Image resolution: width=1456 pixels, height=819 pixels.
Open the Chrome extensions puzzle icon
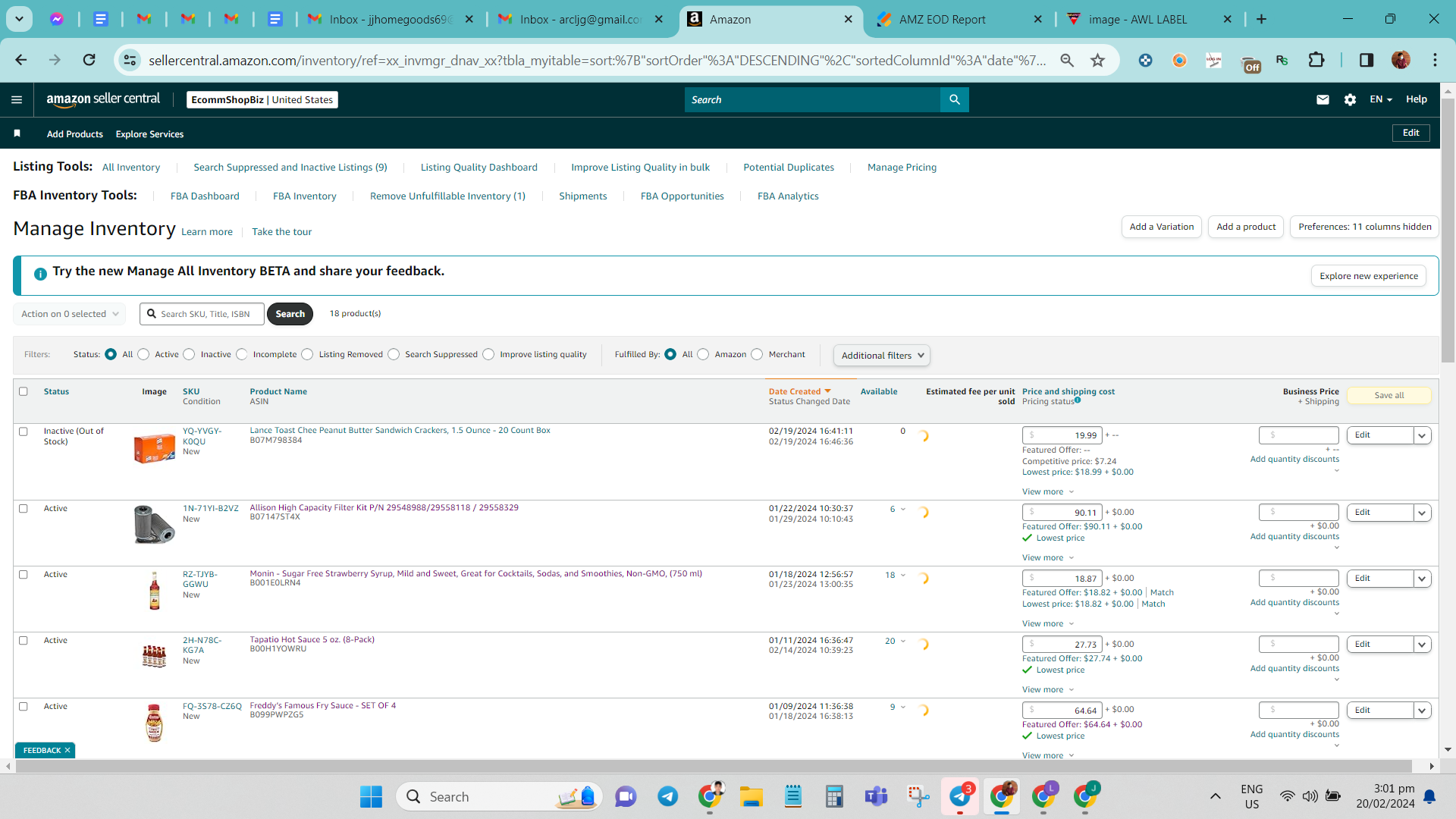[x=1316, y=60]
